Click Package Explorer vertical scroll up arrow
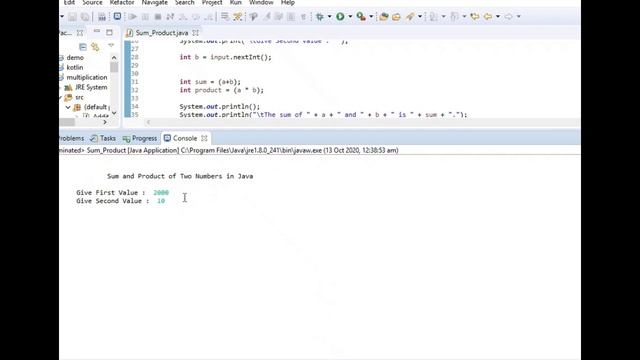This screenshot has height=360, width=640. [114, 58]
